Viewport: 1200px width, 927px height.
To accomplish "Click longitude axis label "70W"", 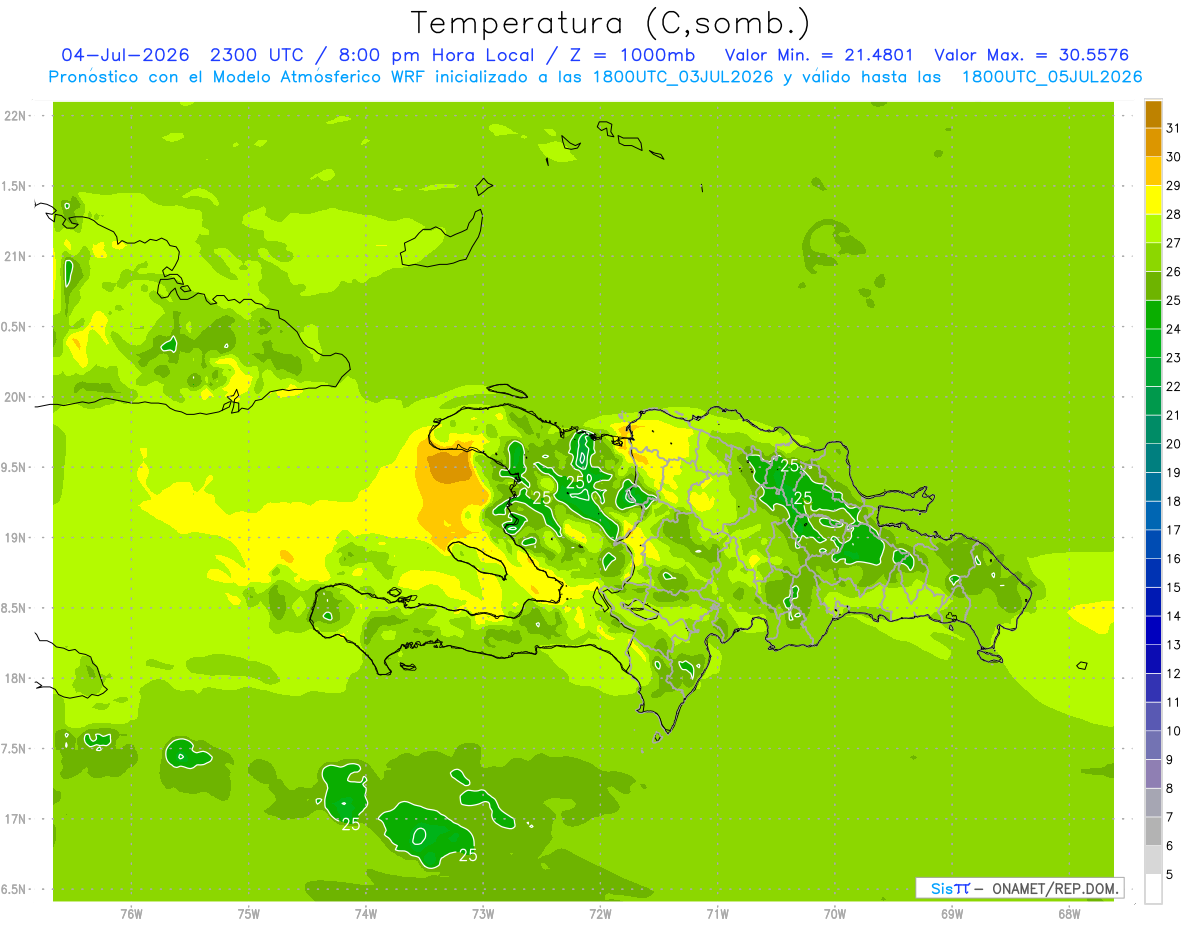I will point(835,914).
